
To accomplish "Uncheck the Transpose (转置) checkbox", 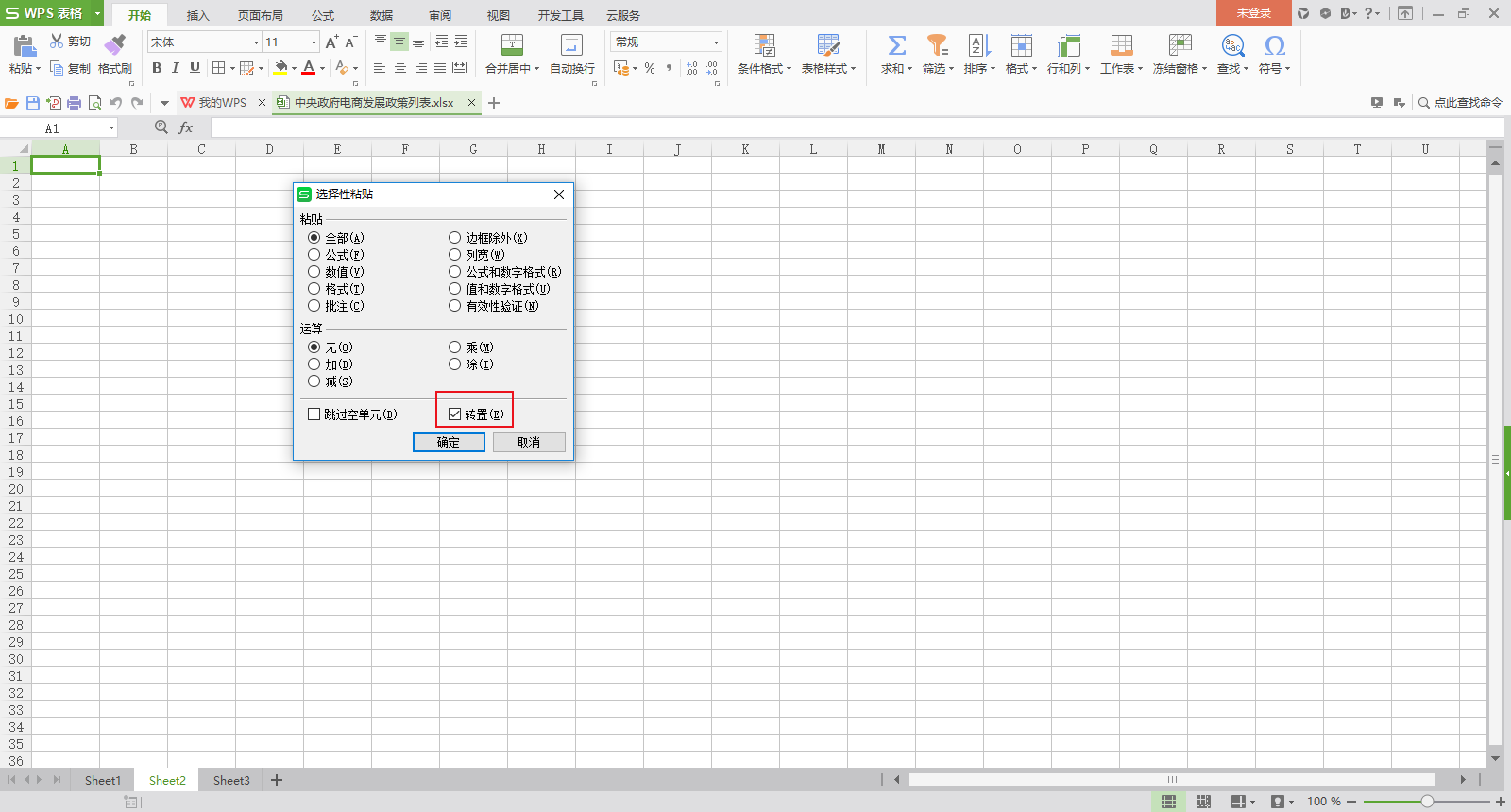I will 455,414.
